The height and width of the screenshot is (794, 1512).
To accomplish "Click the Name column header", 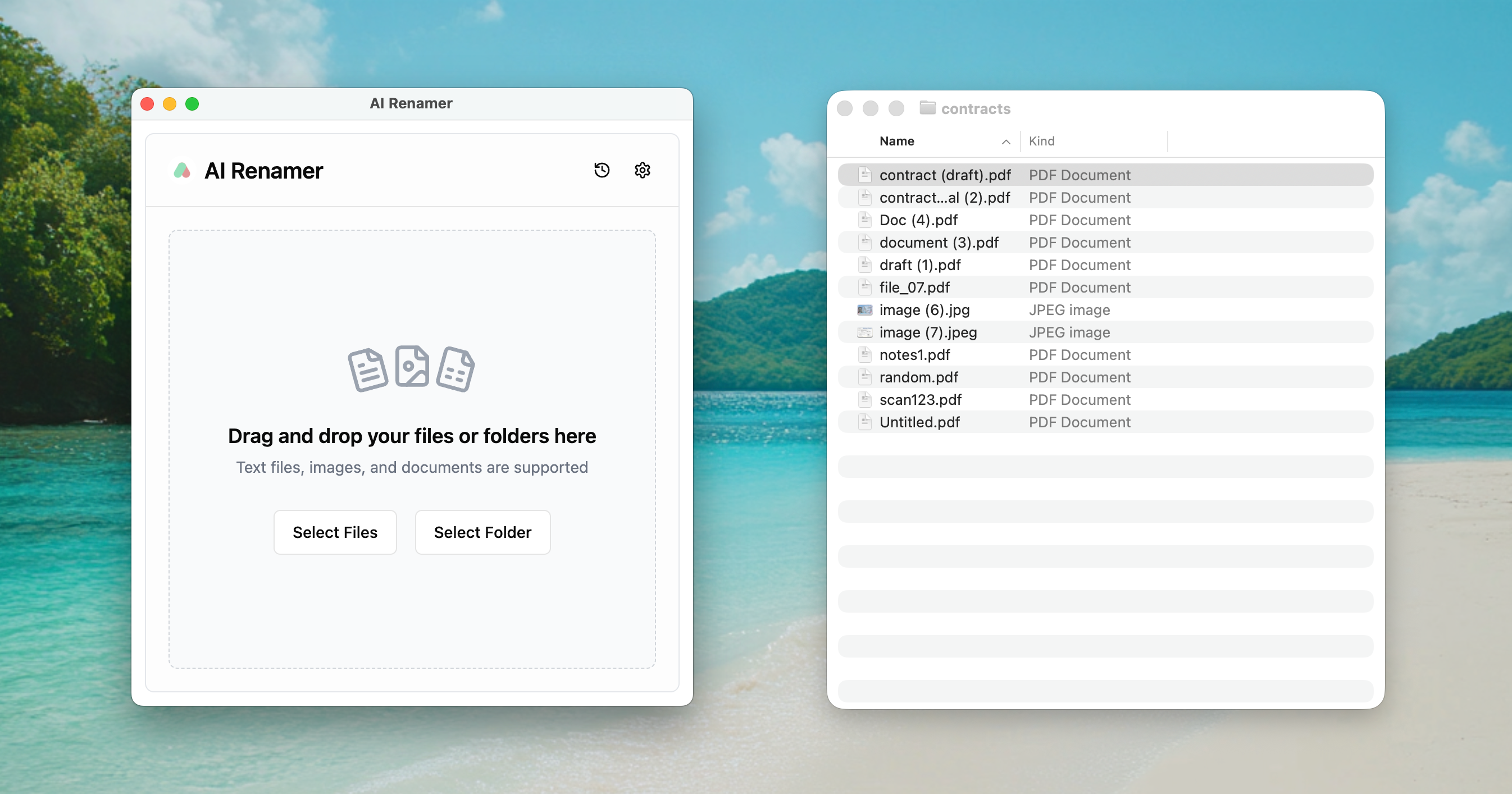I will pos(896,142).
